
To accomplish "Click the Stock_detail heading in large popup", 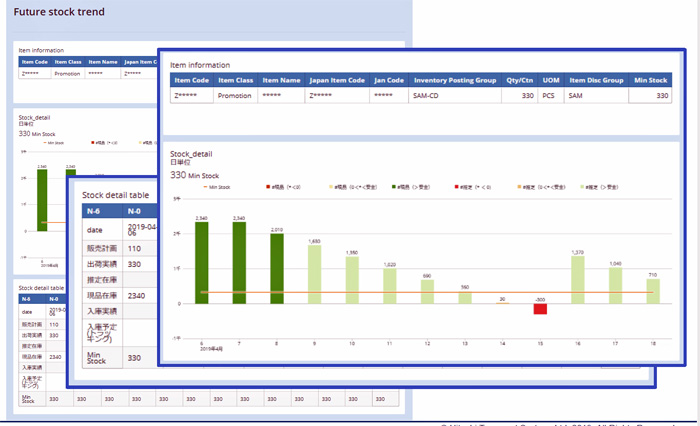I will coord(191,154).
